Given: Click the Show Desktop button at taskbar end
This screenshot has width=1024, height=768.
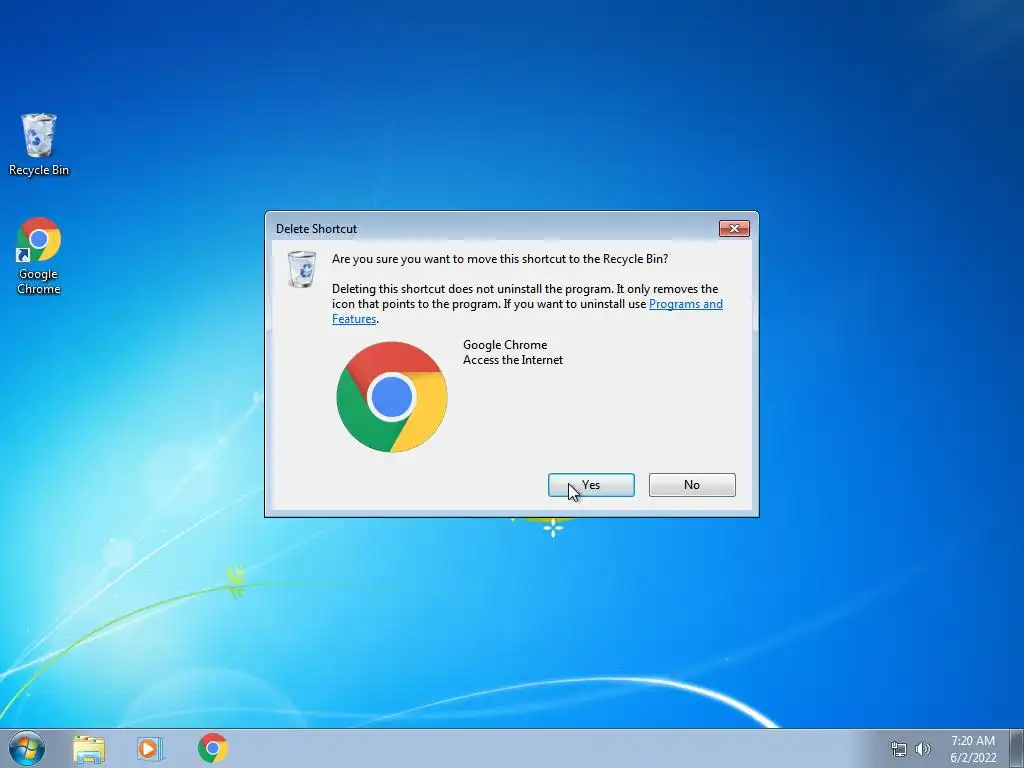Looking at the screenshot, I should pos(1017,749).
